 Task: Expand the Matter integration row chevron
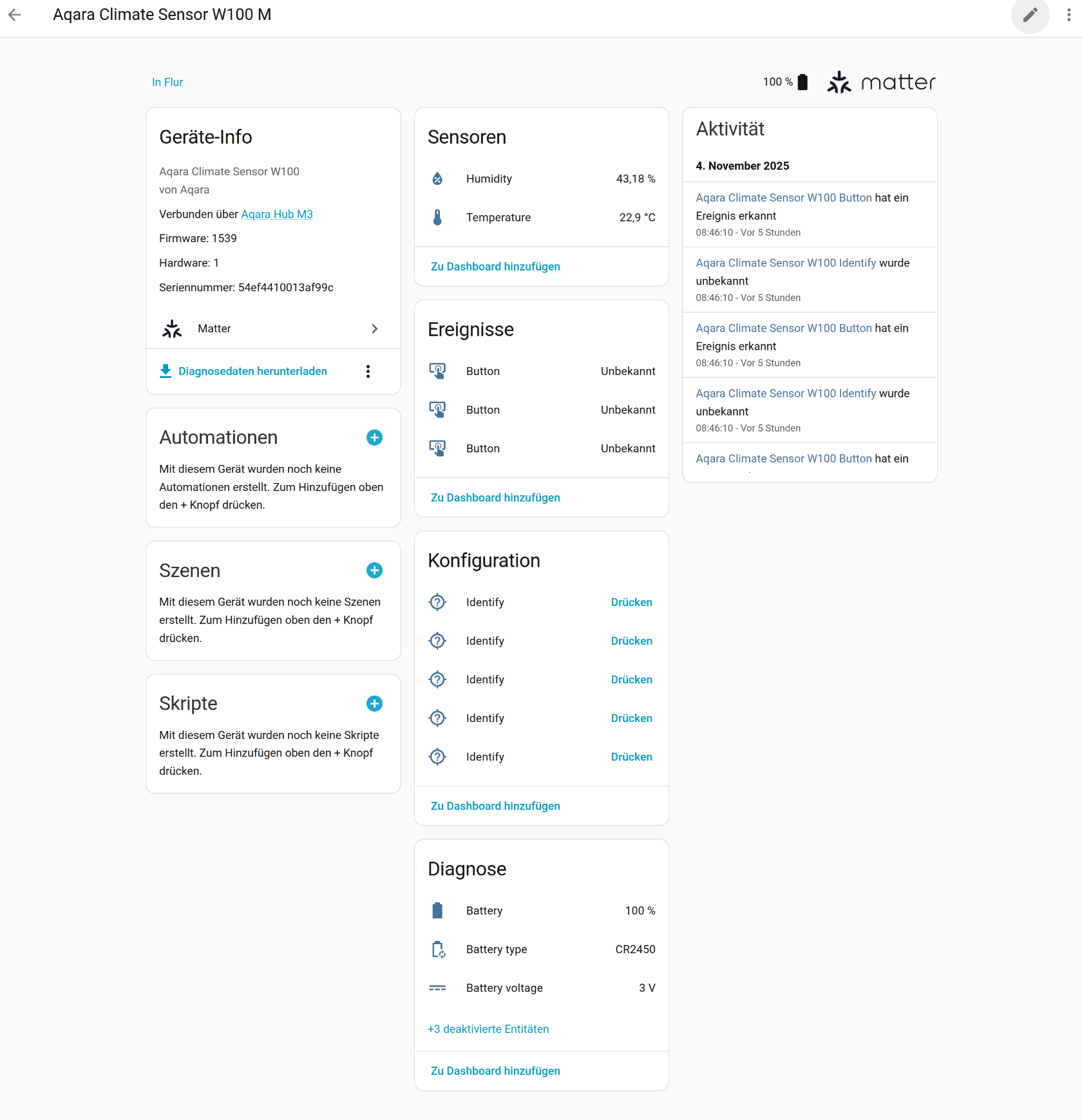coord(374,329)
